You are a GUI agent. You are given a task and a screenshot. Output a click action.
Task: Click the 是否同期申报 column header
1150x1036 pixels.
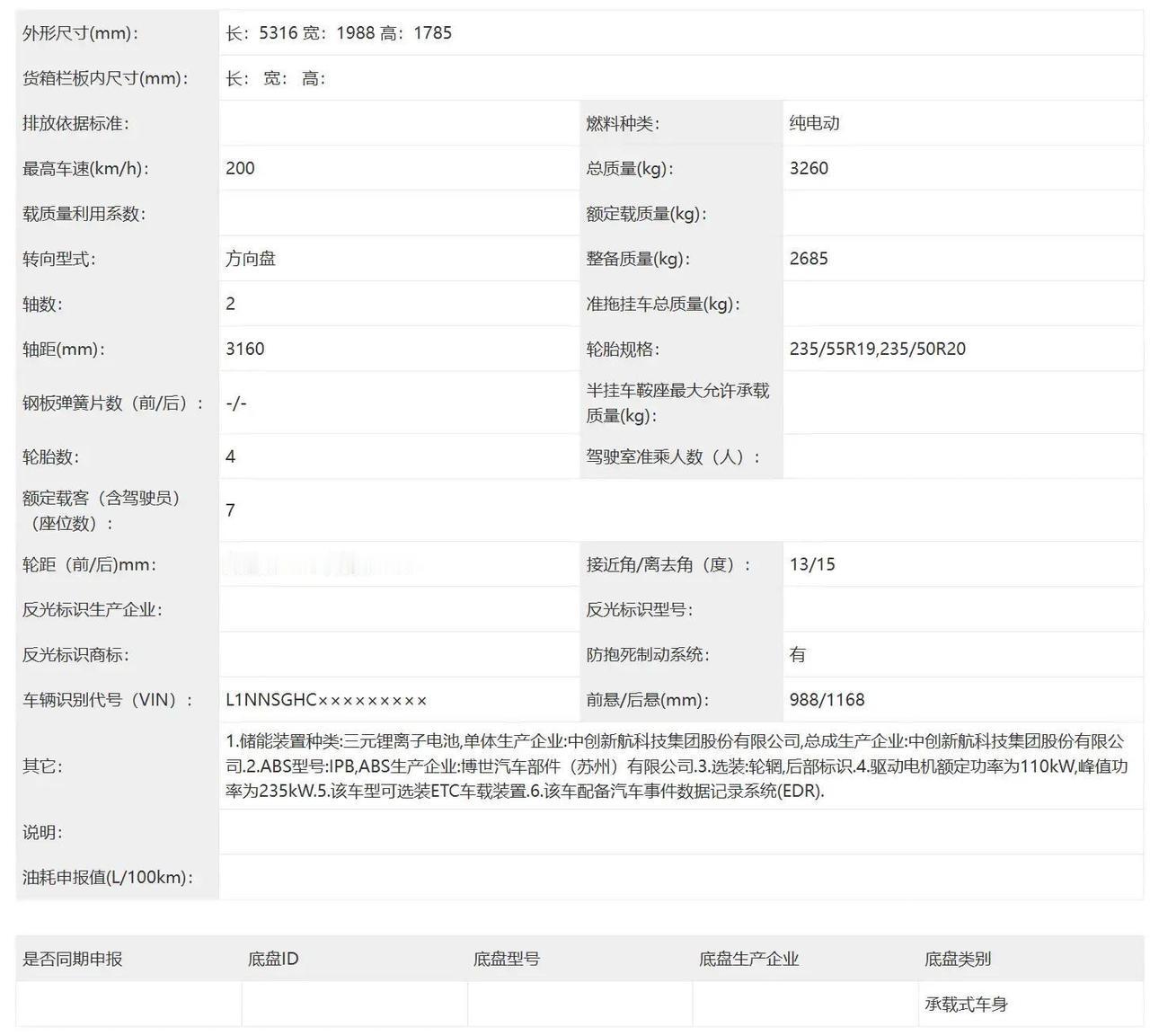[70, 959]
